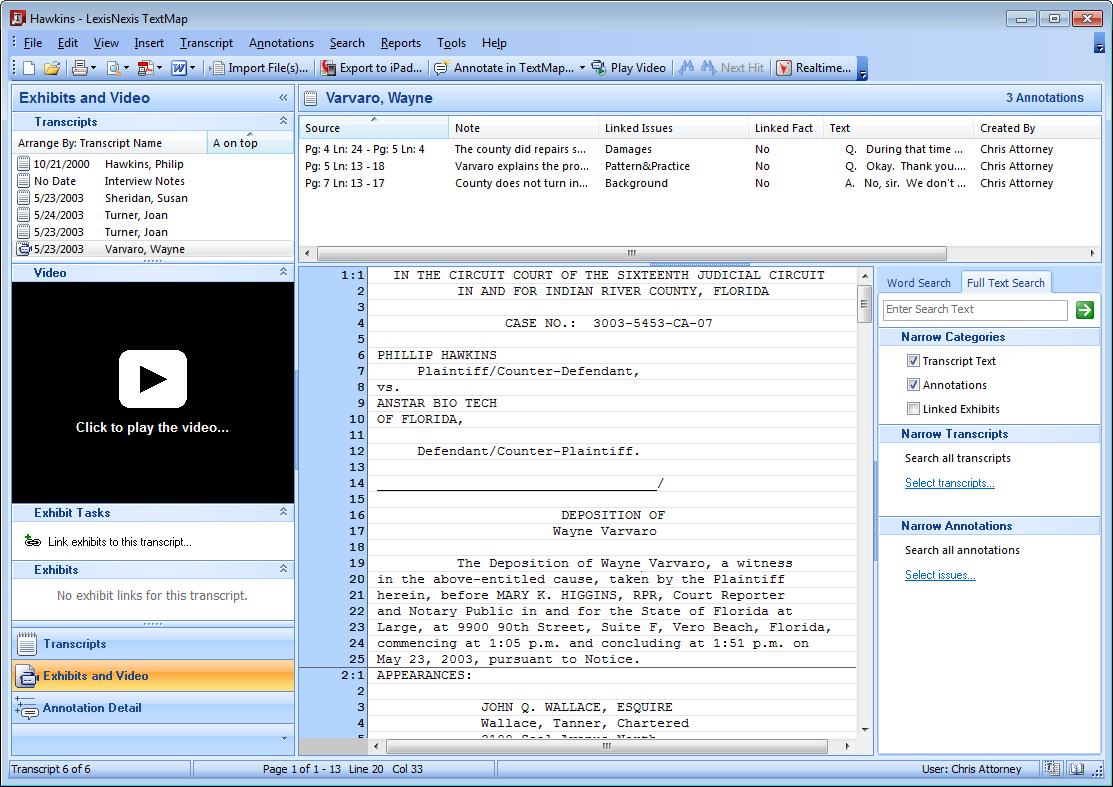This screenshot has width=1113, height=787.
Task: Click the Open folder toolbar icon
Action: click(x=52, y=68)
